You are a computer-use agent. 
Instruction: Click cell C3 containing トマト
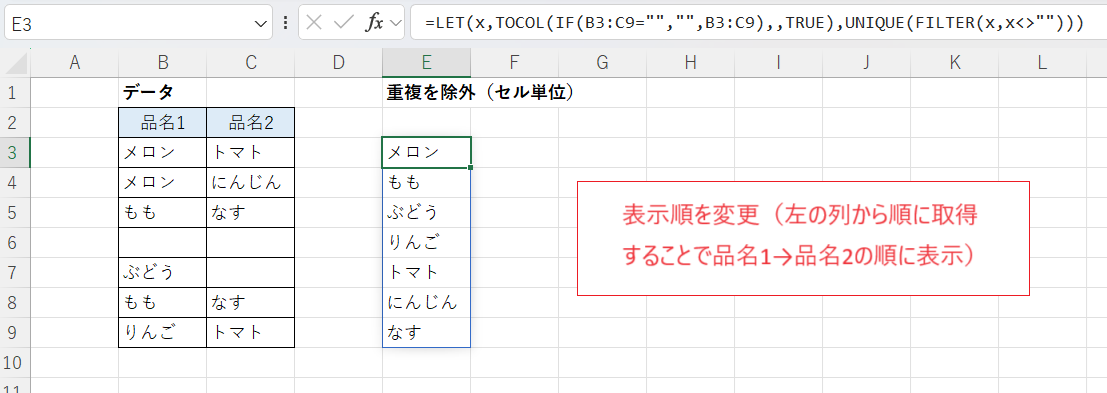point(251,152)
